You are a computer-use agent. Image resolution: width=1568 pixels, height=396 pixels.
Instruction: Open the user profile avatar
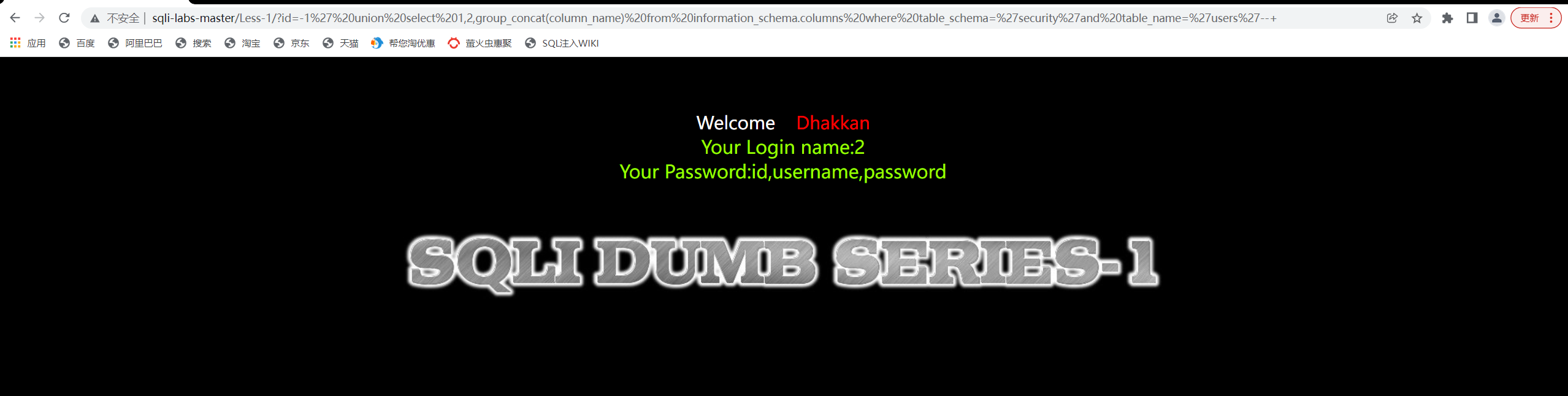point(1496,18)
